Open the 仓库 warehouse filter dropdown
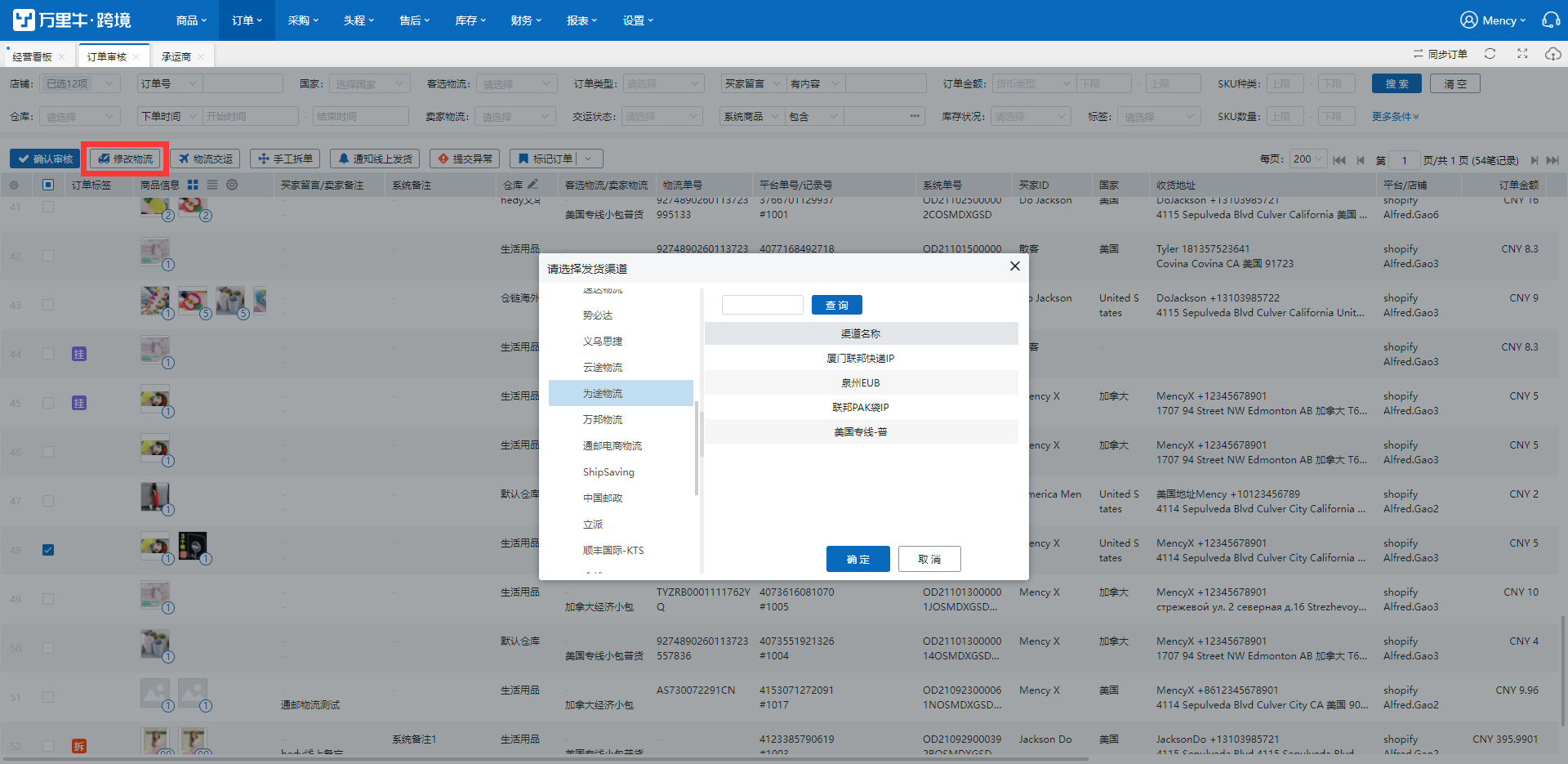1568x764 pixels. coord(80,116)
